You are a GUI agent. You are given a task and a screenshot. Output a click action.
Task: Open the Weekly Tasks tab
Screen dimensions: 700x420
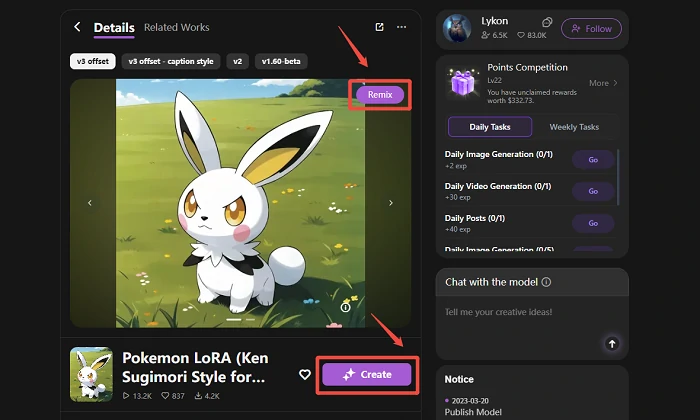(x=574, y=127)
